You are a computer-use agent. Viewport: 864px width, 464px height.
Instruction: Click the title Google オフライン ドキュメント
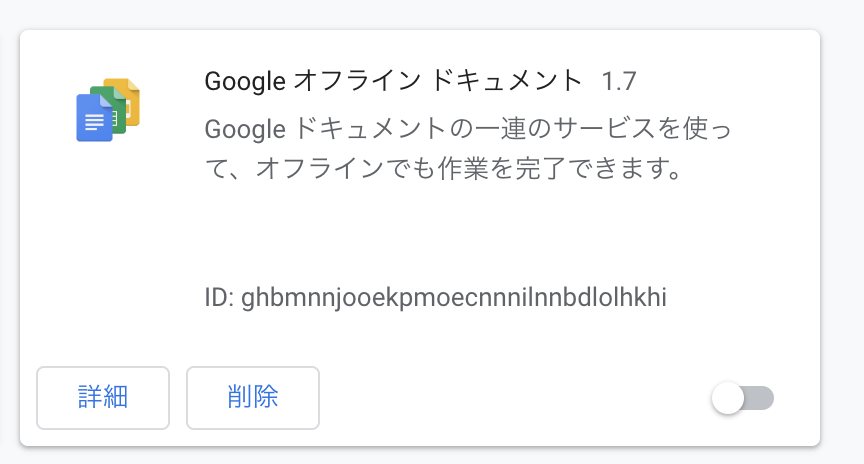[x=393, y=81]
